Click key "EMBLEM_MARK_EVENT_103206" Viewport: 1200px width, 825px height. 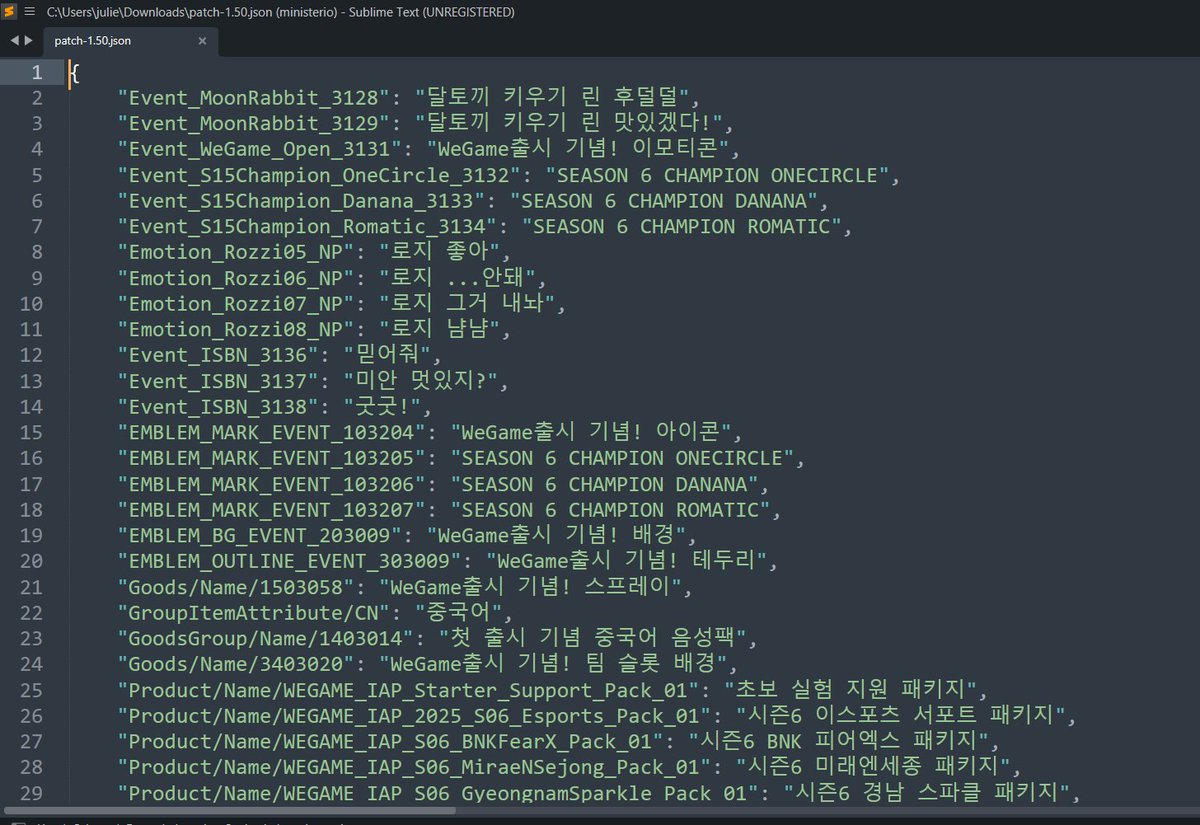point(271,484)
